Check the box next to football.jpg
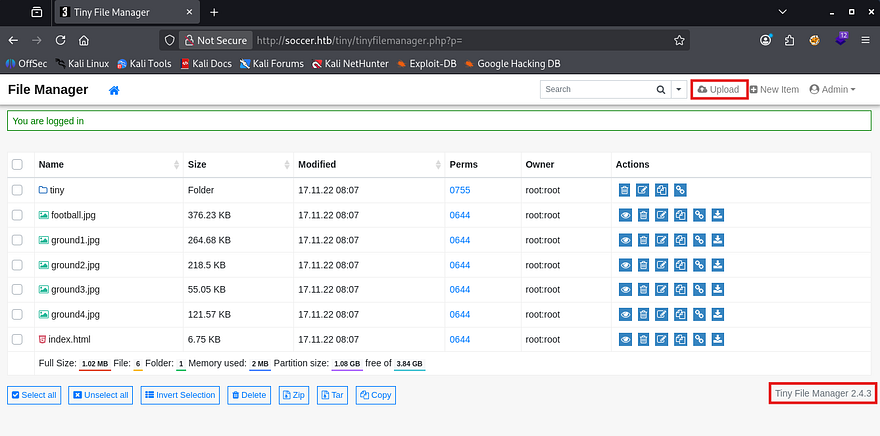Viewport: 880px width, 436px height. (17, 215)
